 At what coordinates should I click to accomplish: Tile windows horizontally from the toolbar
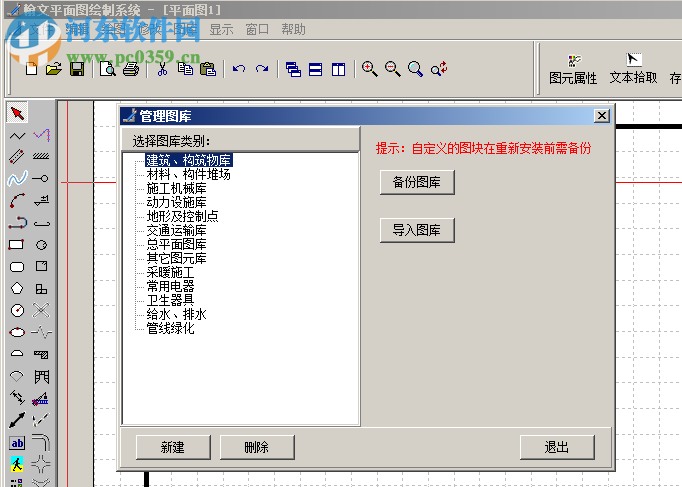pyautogui.click(x=316, y=69)
